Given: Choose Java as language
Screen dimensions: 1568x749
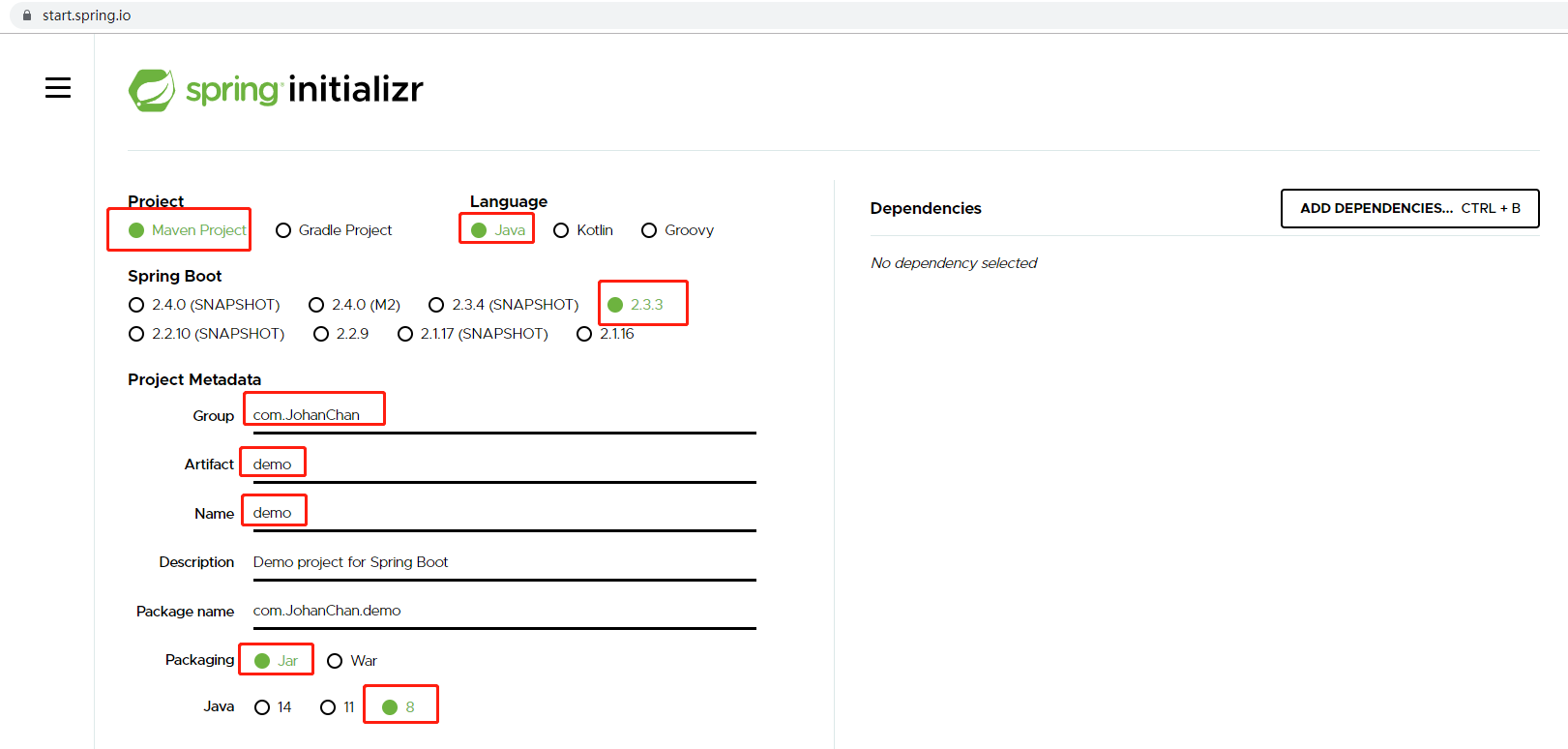Looking at the screenshot, I should tap(498, 230).
